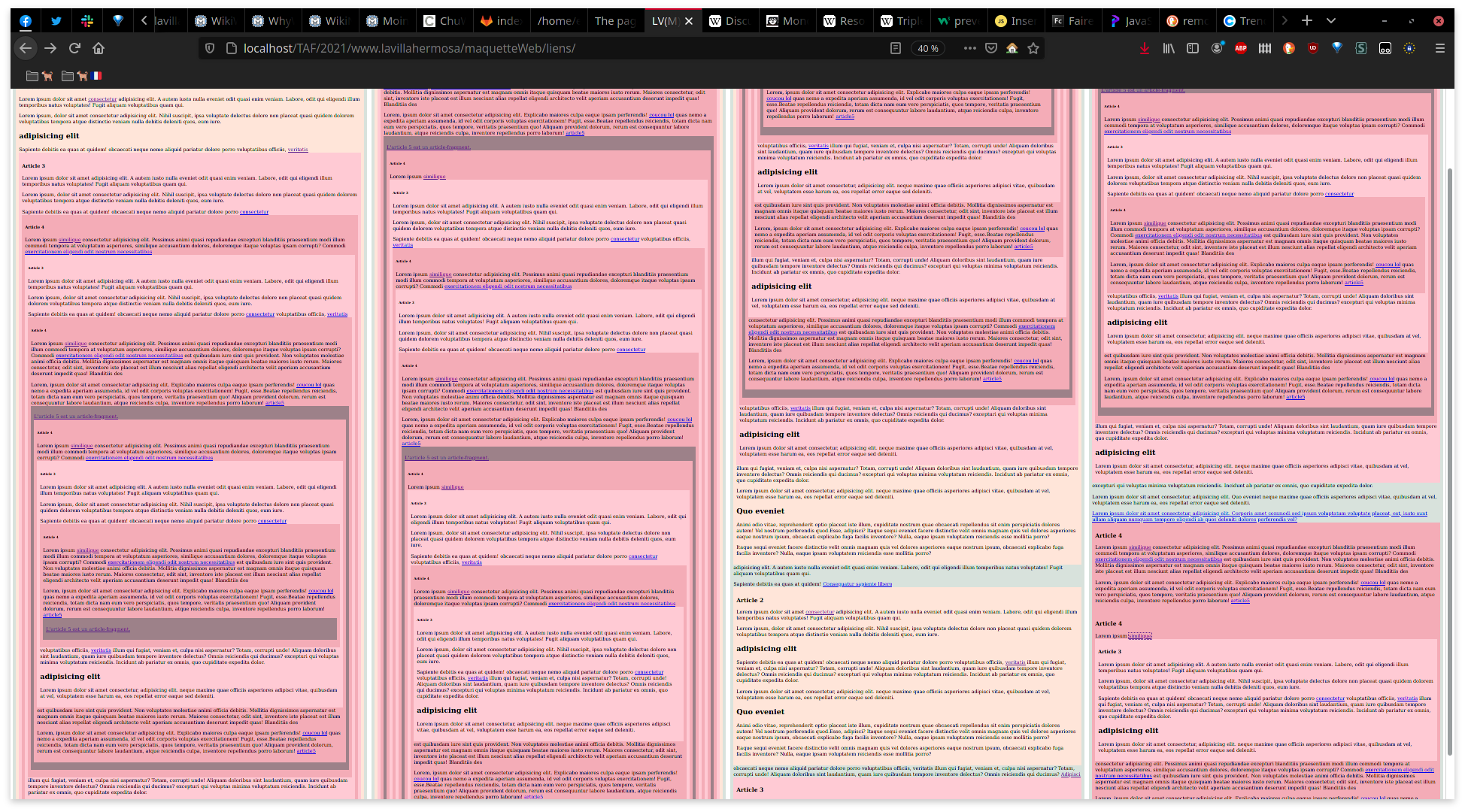Bookmark this page with the star
The image size is (1465, 812).
(1033, 48)
